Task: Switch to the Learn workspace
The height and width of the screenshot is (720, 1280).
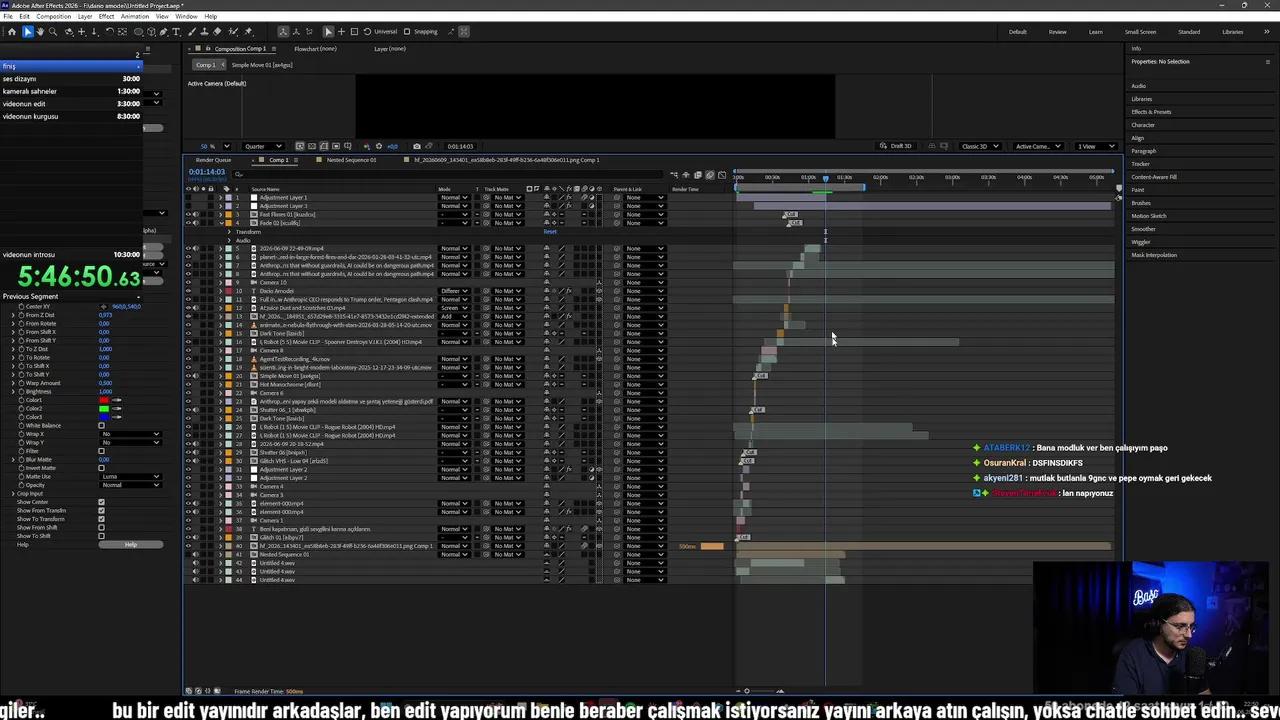Action: (1095, 31)
